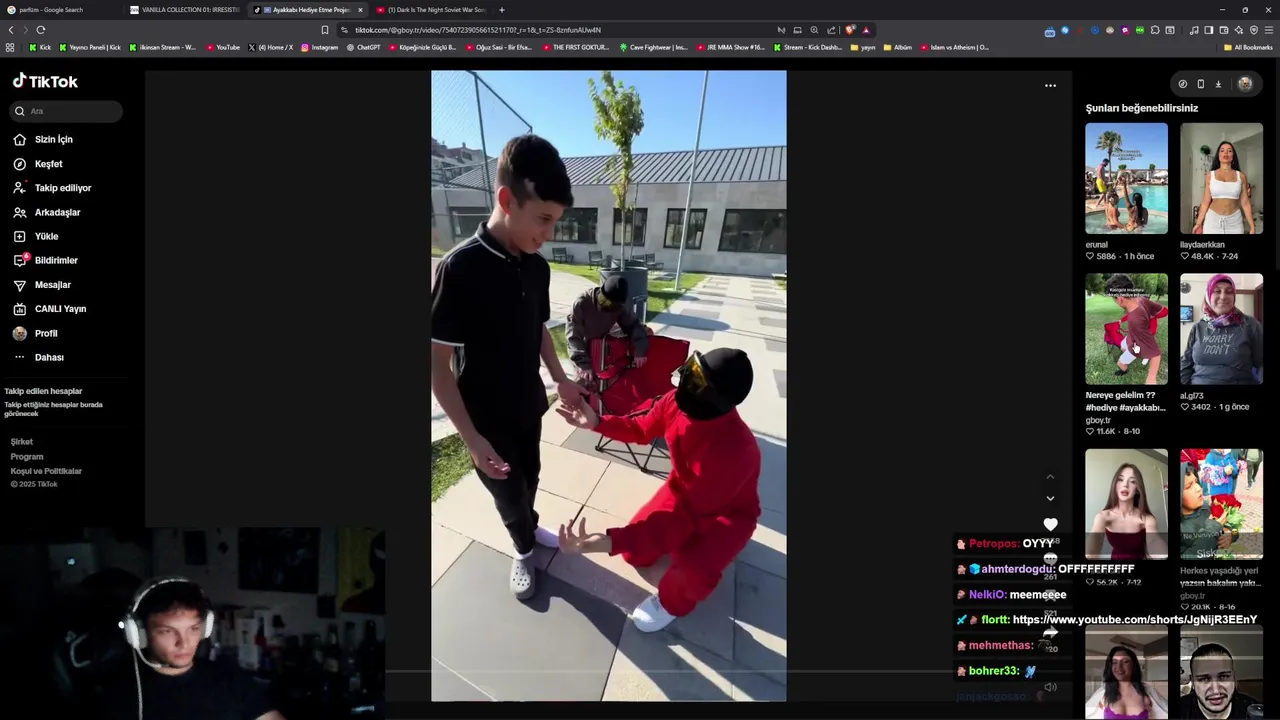Click the erunal username link
The height and width of the screenshot is (720, 1280).
point(1097,245)
